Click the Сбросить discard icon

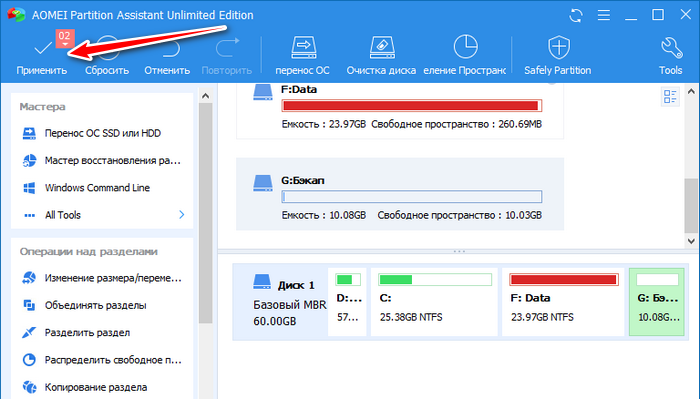107,47
